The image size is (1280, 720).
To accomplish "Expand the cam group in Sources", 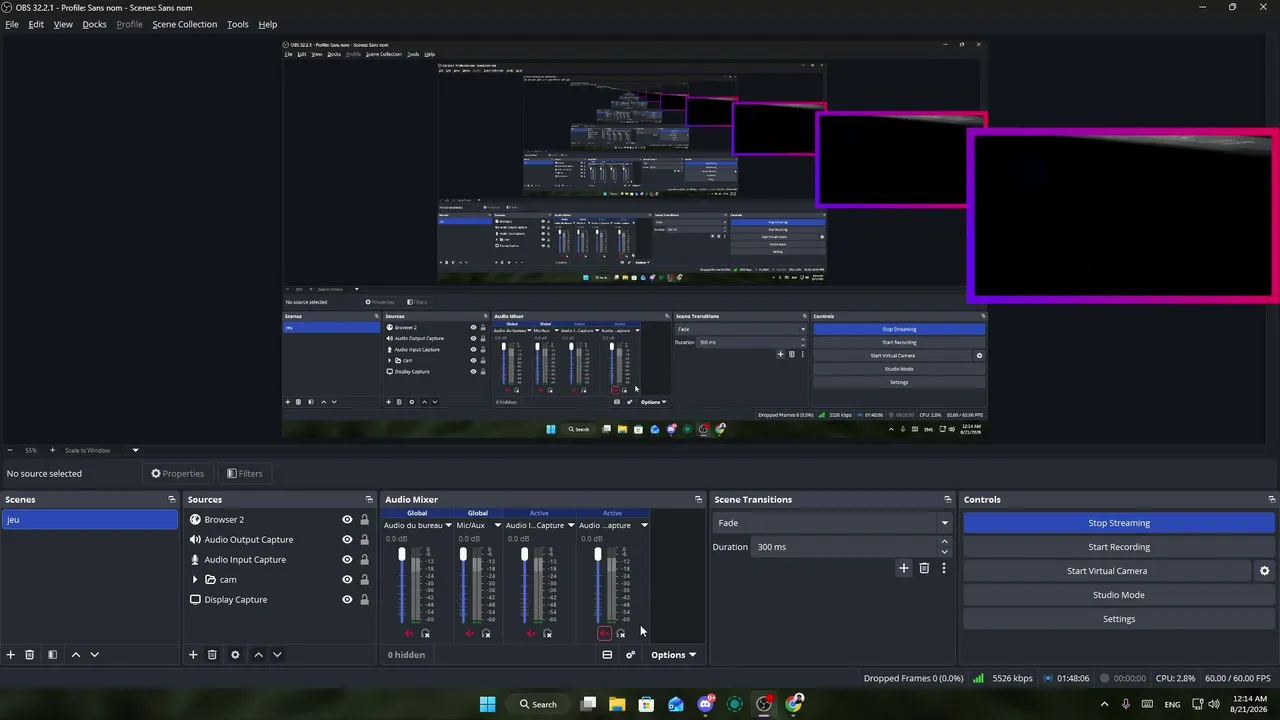I will (x=195, y=580).
